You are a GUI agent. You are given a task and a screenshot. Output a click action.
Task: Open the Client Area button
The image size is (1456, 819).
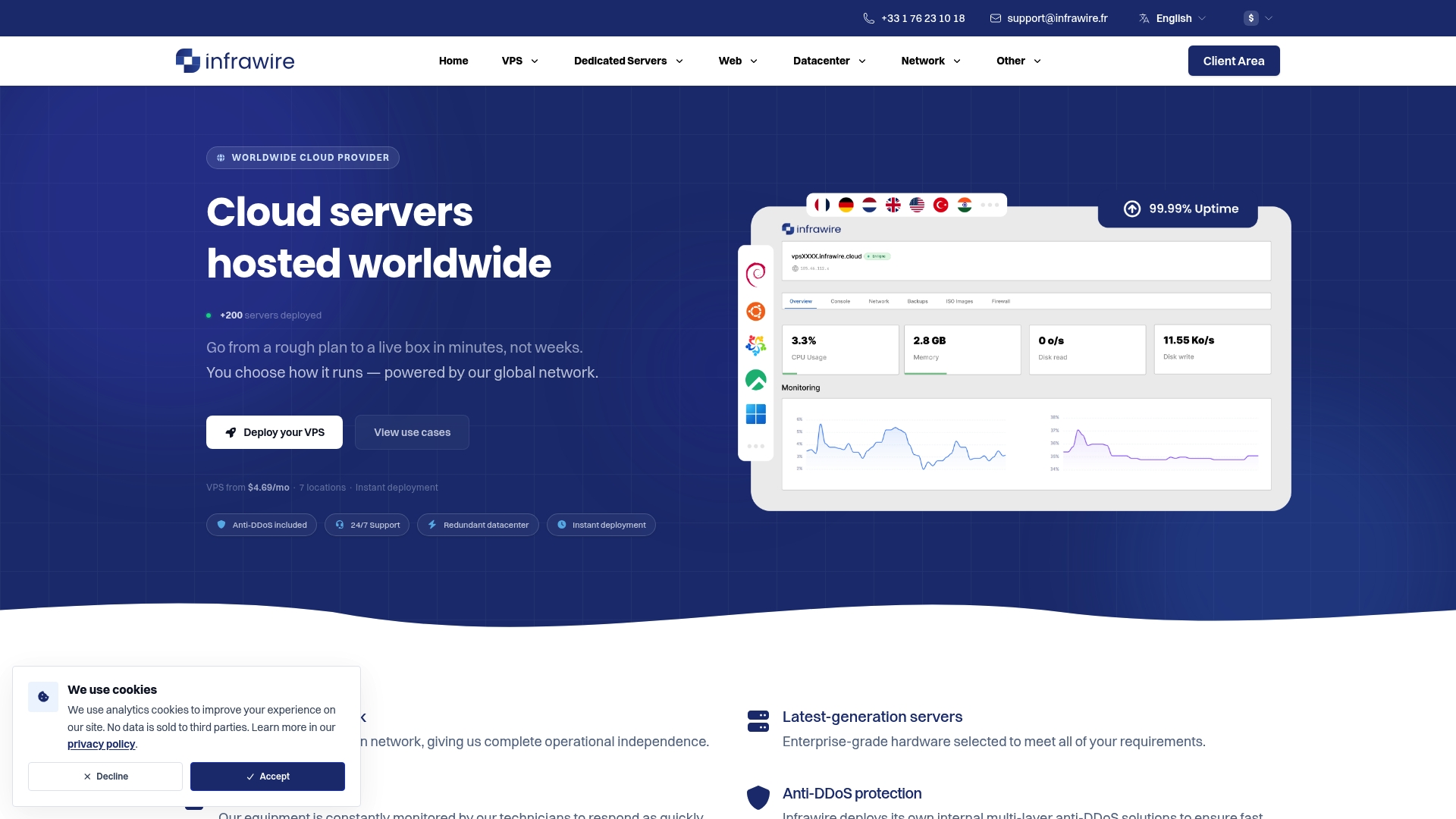[1234, 61]
